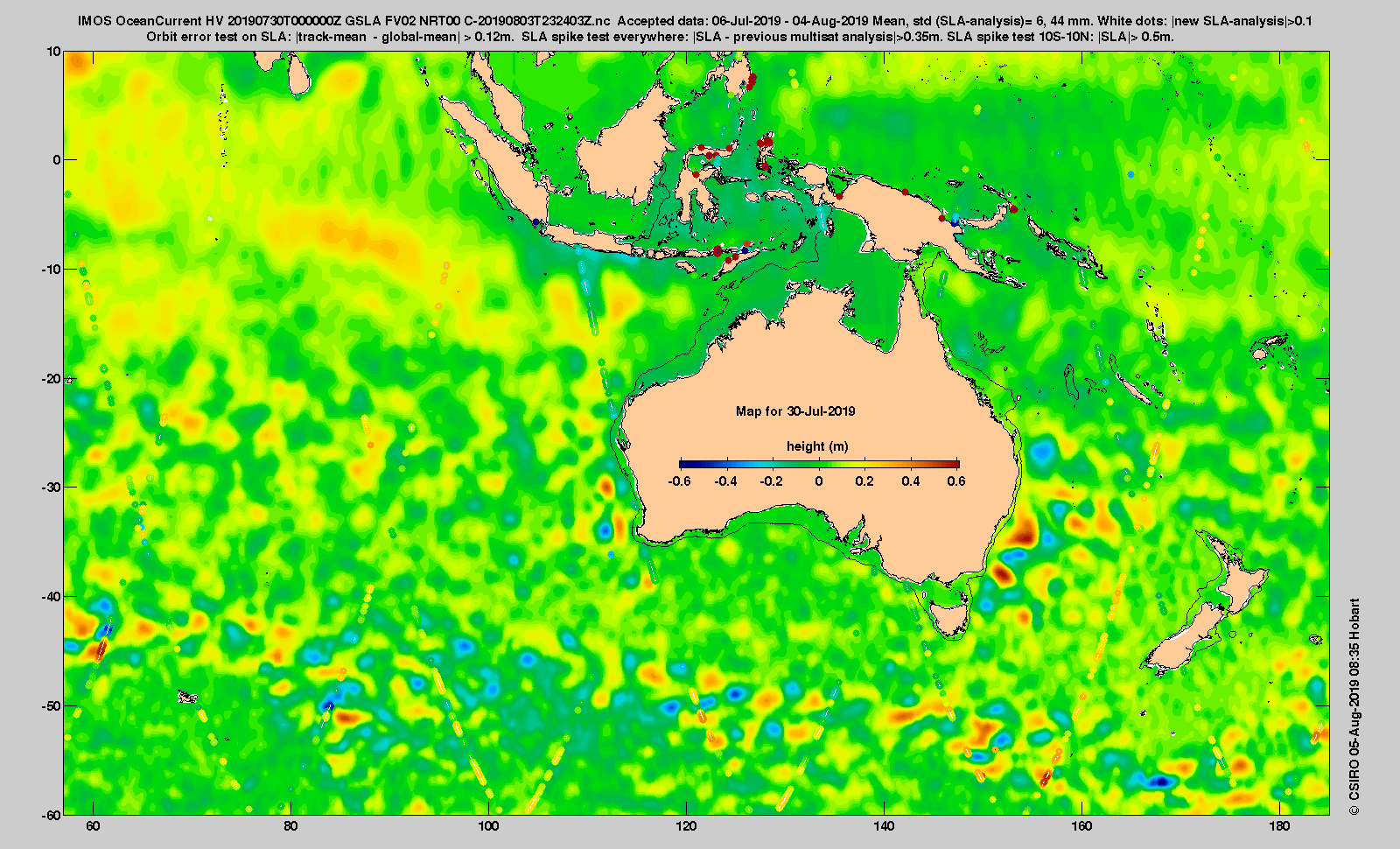Viewport: 1400px width, 849px height.
Task: Click the 'Orbit error test on SLA' subtitle line
Action: [660, 37]
